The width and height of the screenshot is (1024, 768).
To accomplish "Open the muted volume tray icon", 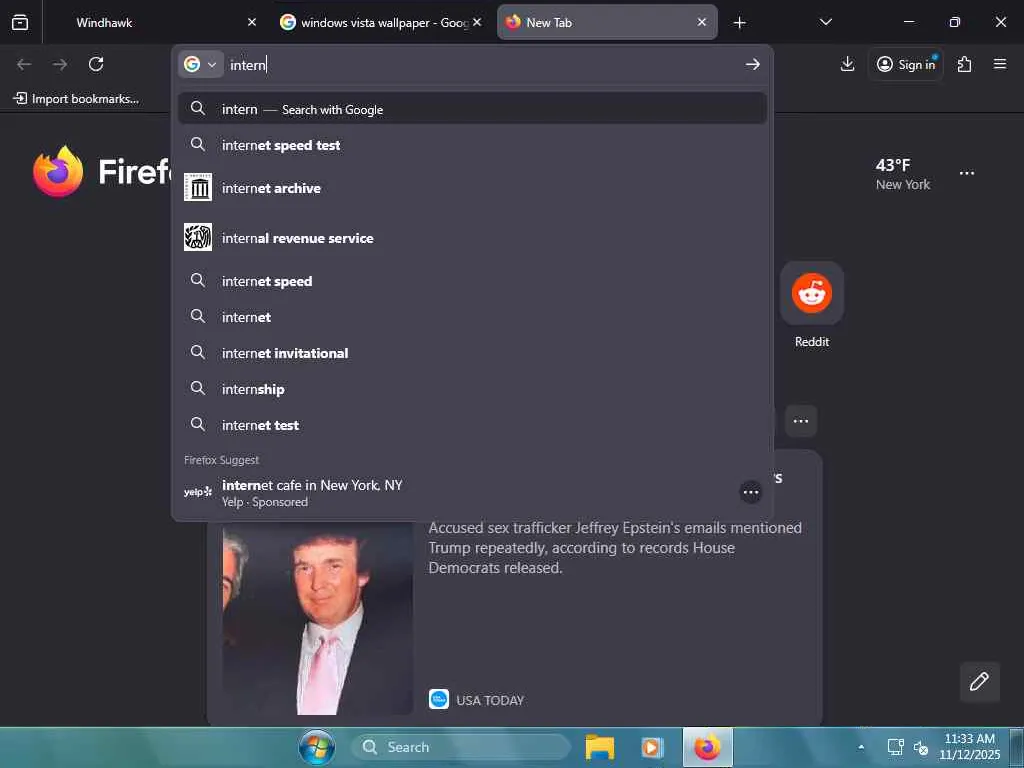I will (x=921, y=748).
